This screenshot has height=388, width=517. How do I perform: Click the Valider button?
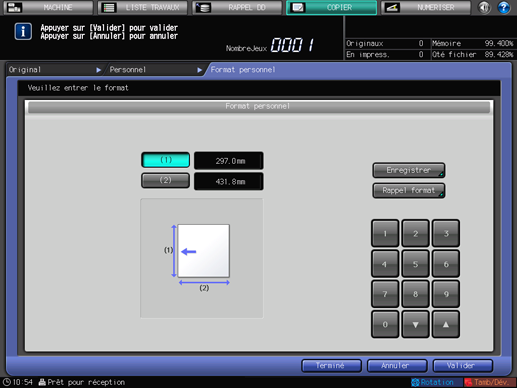point(463,366)
